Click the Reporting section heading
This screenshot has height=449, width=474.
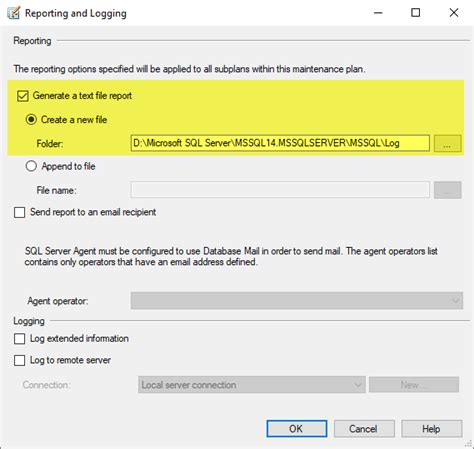(x=32, y=41)
